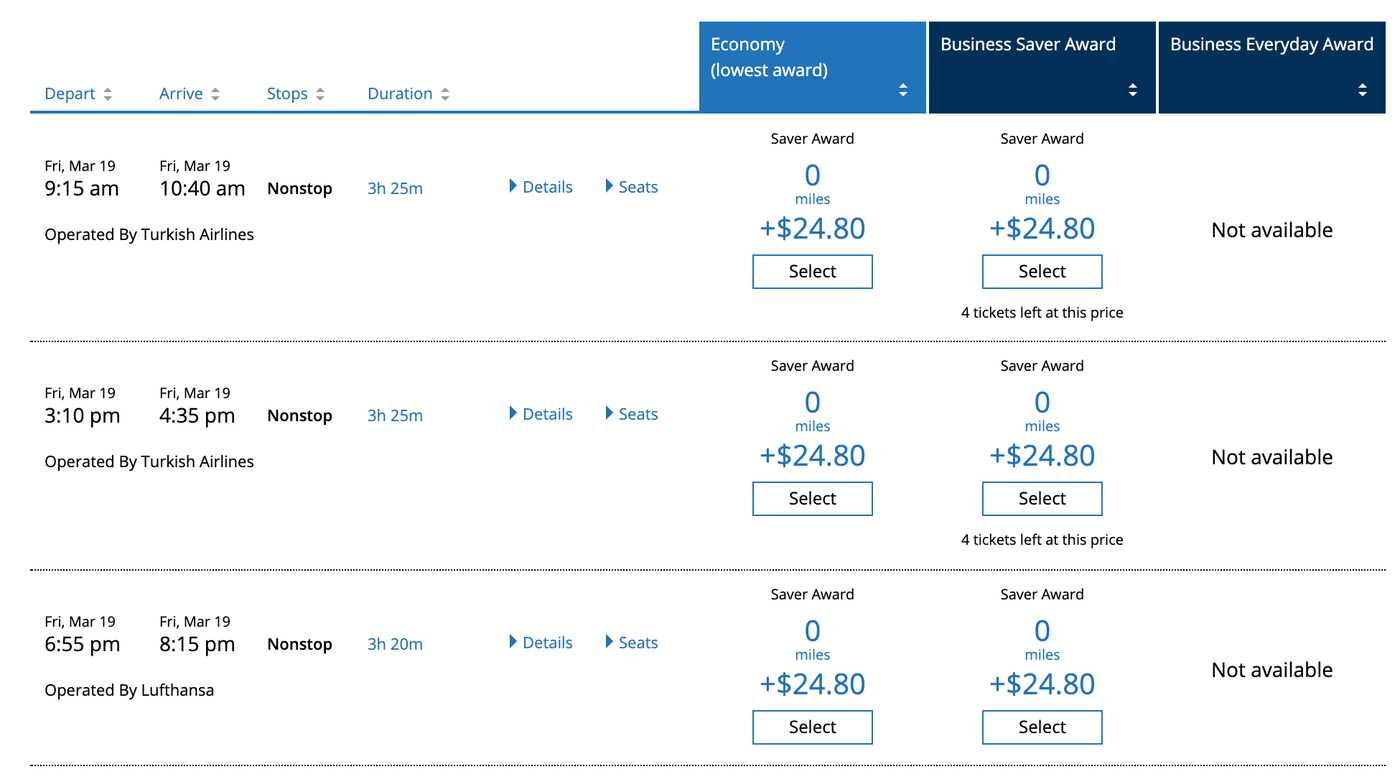The height and width of the screenshot is (782, 1400).
Task: Open Seats for the 6:55 pm flight
Action: 637,642
